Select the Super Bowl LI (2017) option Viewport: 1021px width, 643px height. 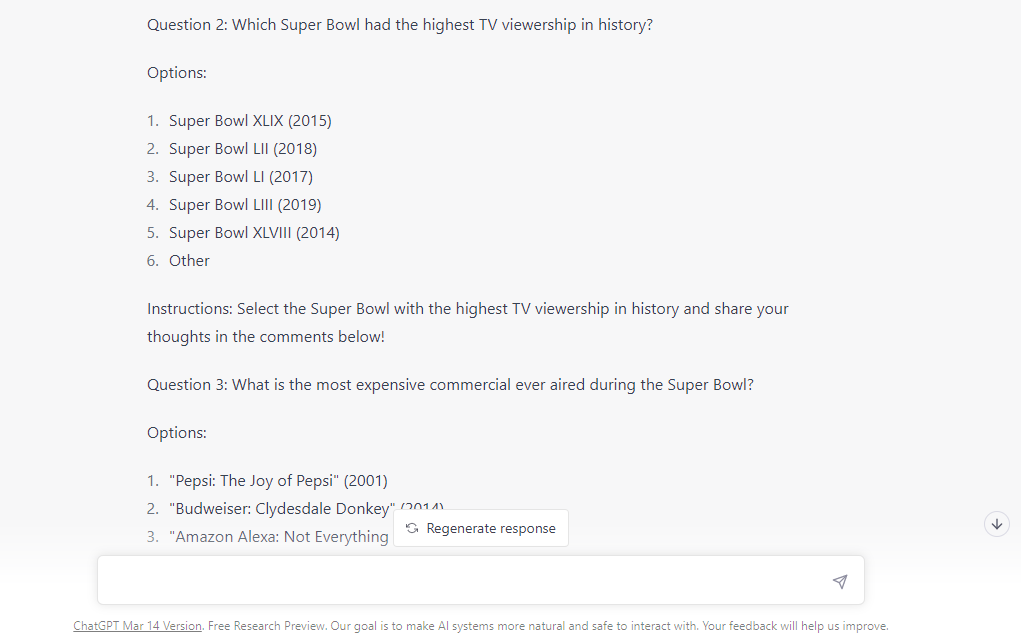point(241,177)
